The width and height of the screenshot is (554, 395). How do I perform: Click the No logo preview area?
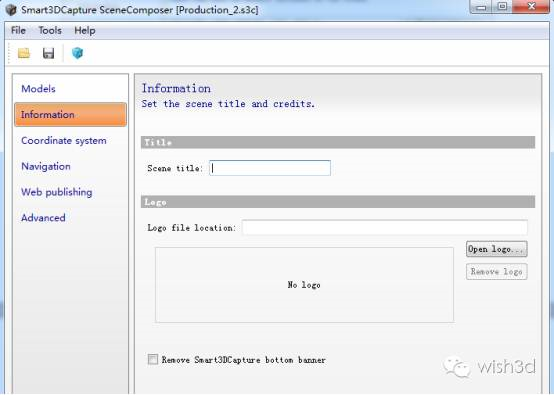click(305, 285)
